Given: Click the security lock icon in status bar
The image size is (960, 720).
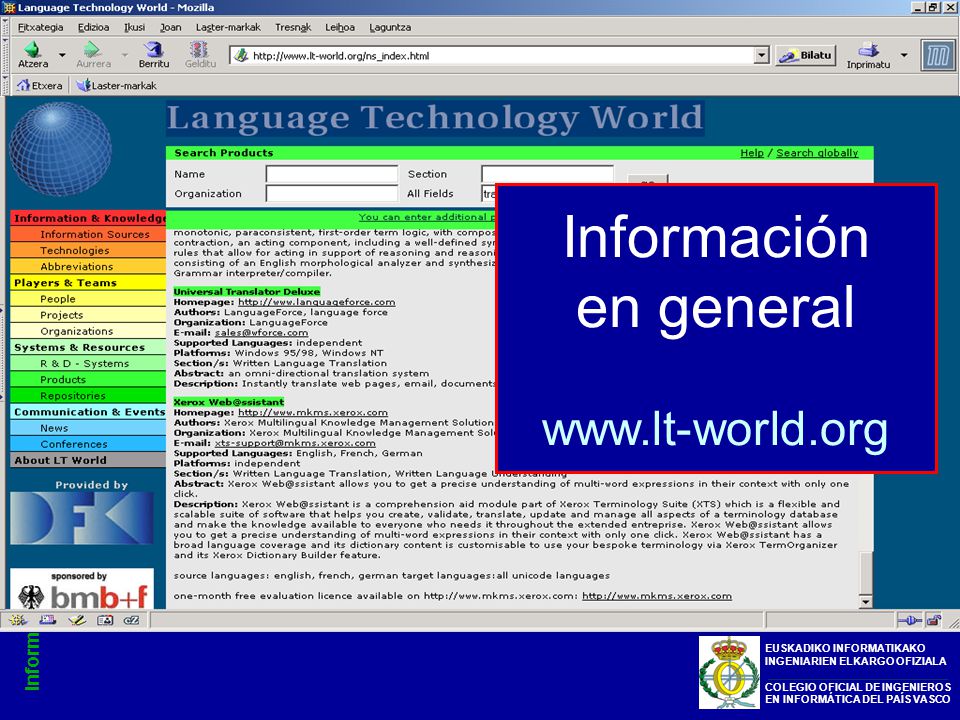Looking at the screenshot, I should click(934, 621).
